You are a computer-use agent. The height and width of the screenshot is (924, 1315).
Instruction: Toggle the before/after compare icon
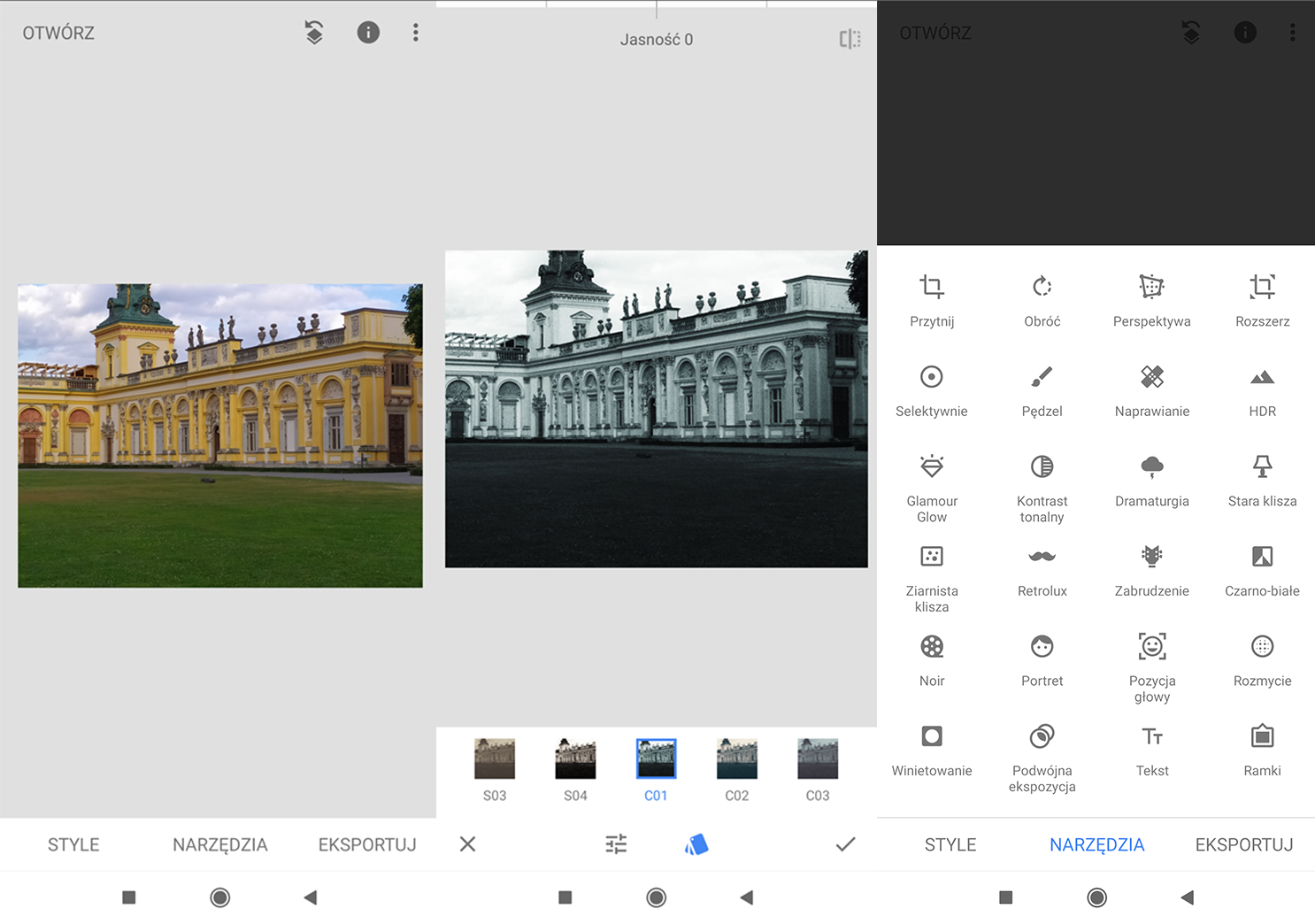tap(850, 39)
